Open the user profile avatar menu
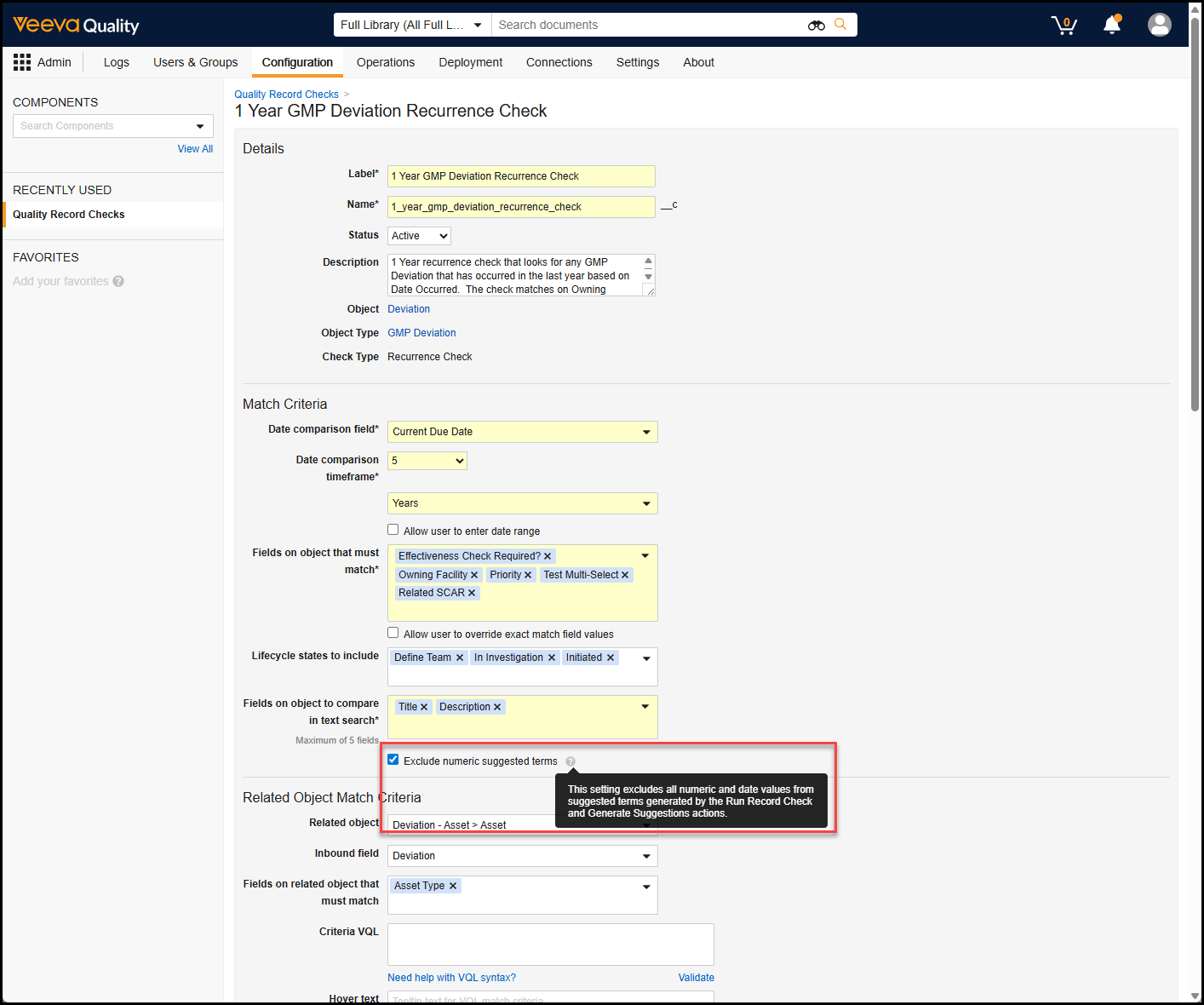The height and width of the screenshot is (1005, 1204). point(1159,25)
